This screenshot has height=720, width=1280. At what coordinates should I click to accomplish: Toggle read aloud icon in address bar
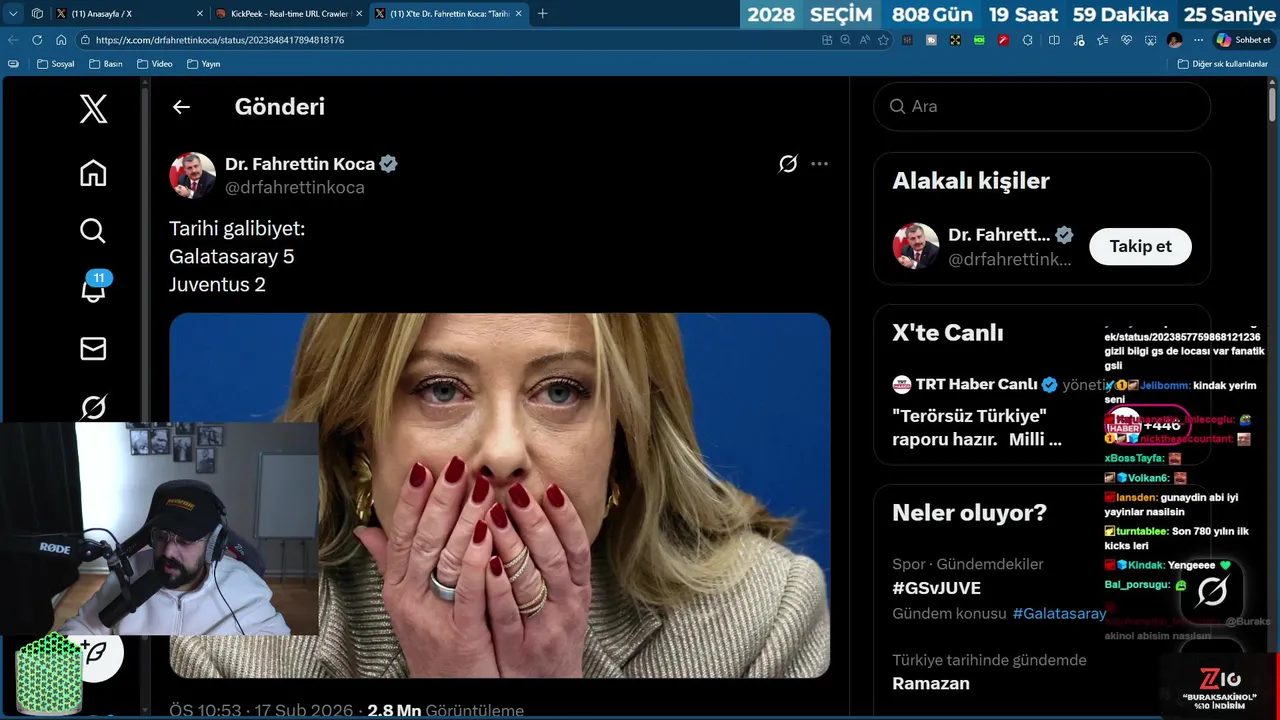click(x=865, y=40)
